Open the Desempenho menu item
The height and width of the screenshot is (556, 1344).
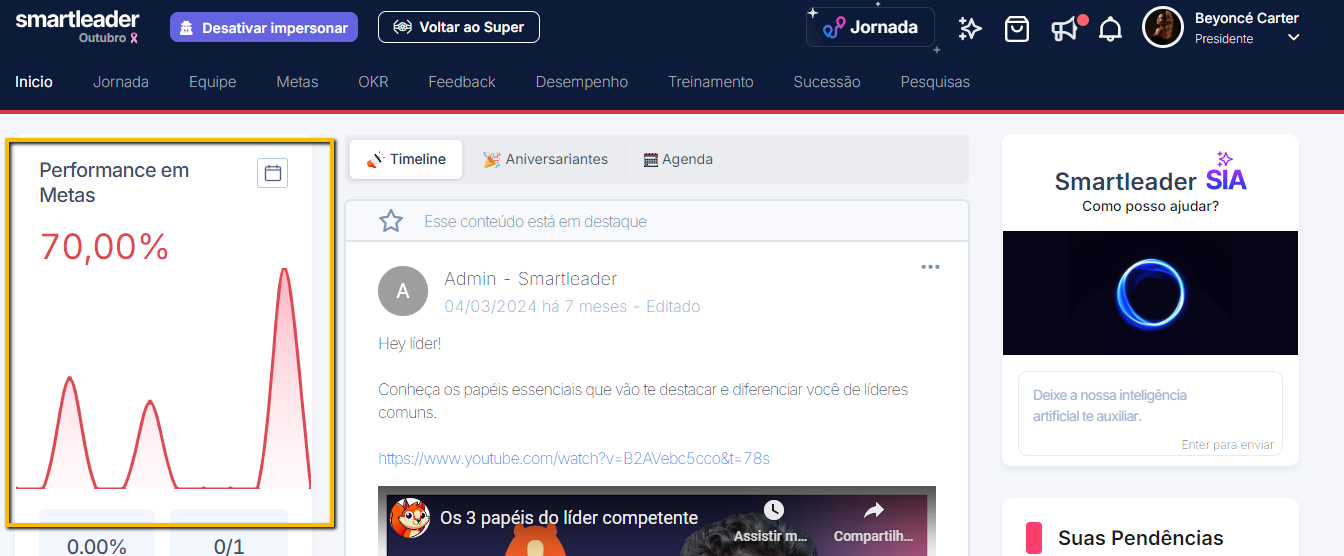[x=582, y=82]
